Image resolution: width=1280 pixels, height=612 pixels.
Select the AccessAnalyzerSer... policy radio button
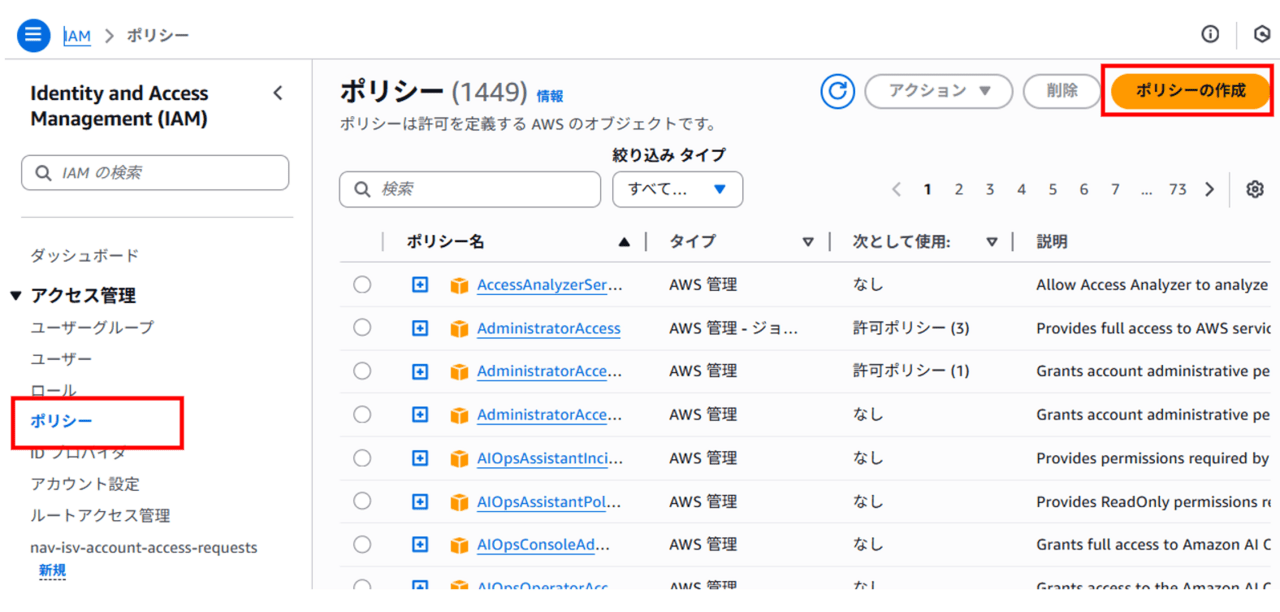(362, 285)
